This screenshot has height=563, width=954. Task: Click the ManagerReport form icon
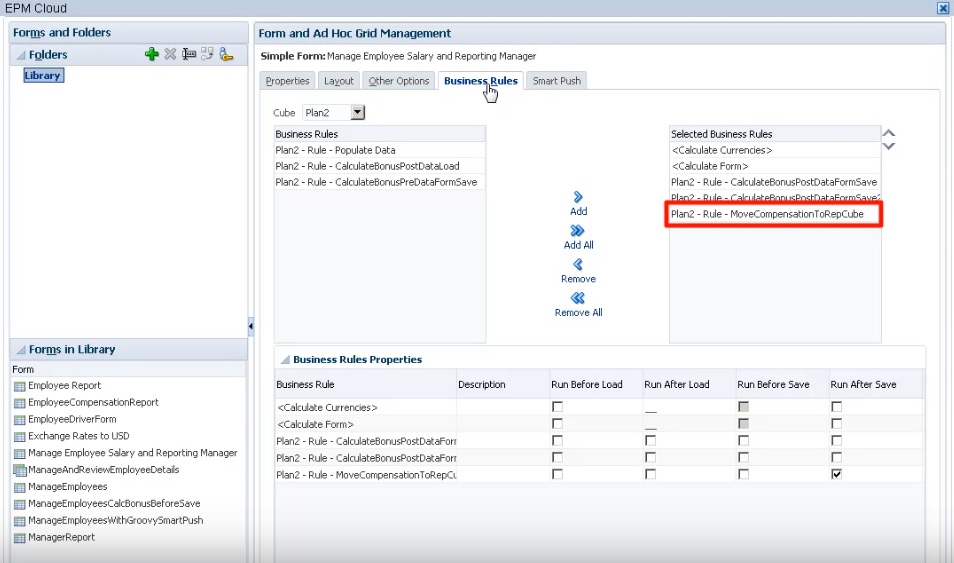(x=19, y=538)
